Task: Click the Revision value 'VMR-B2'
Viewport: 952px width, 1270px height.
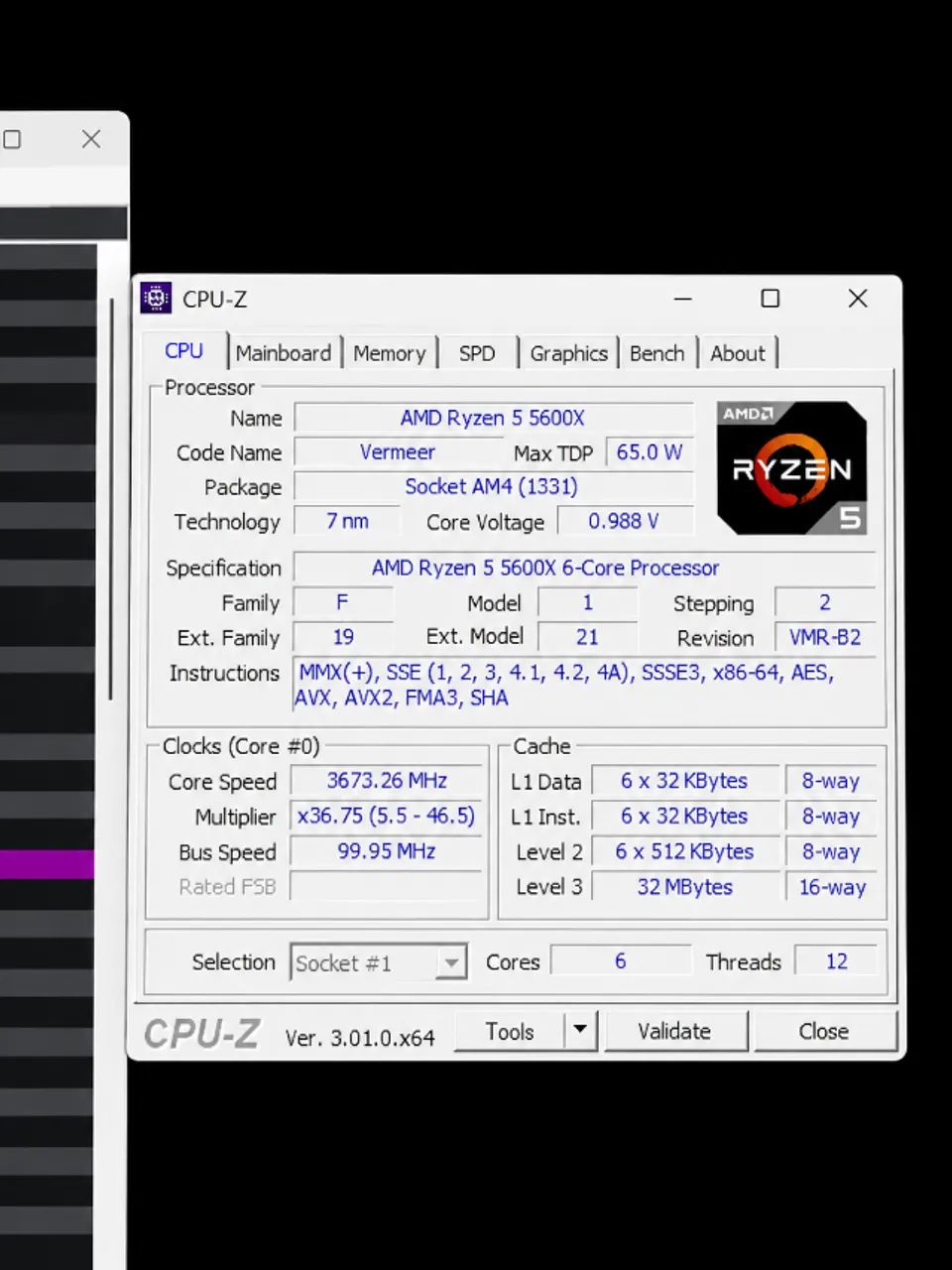Action: (825, 637)
